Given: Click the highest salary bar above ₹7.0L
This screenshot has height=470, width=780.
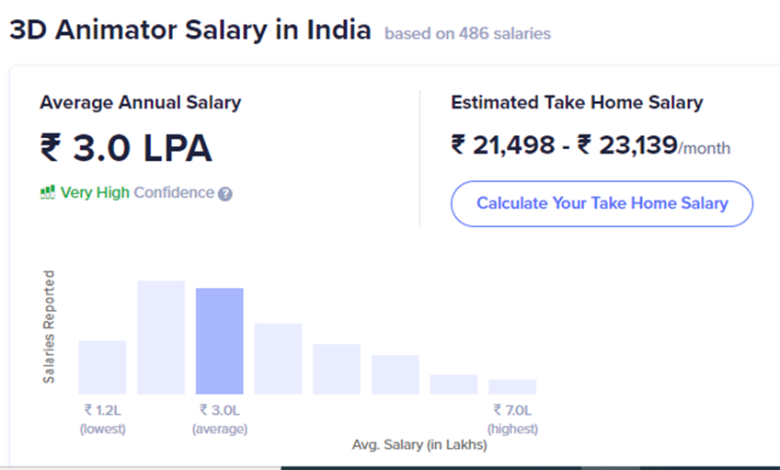Looking at the screenshot, I should tap(512, 387).
